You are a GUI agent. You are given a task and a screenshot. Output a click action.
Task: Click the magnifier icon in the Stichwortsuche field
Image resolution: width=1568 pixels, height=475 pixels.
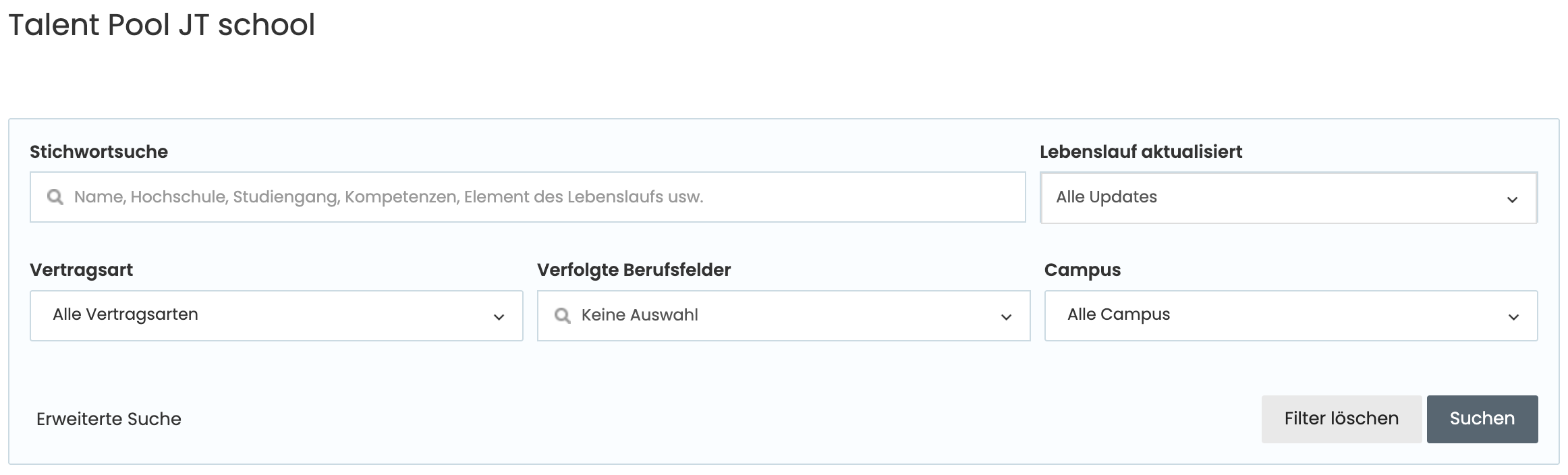[54, 197]
